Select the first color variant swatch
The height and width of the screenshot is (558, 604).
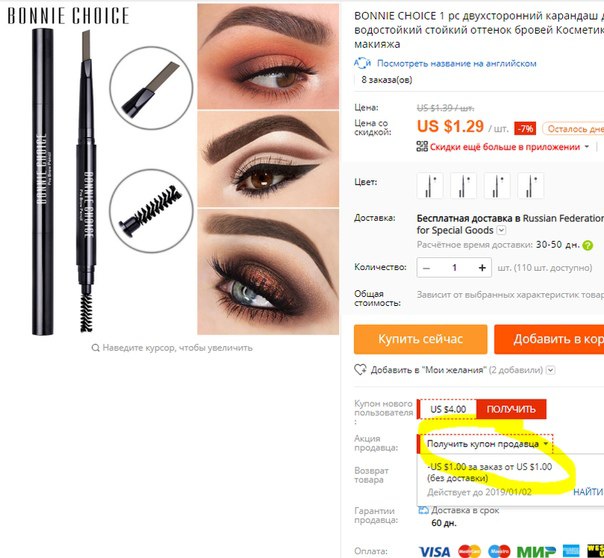pyautogui.click(x=430, y=185)
